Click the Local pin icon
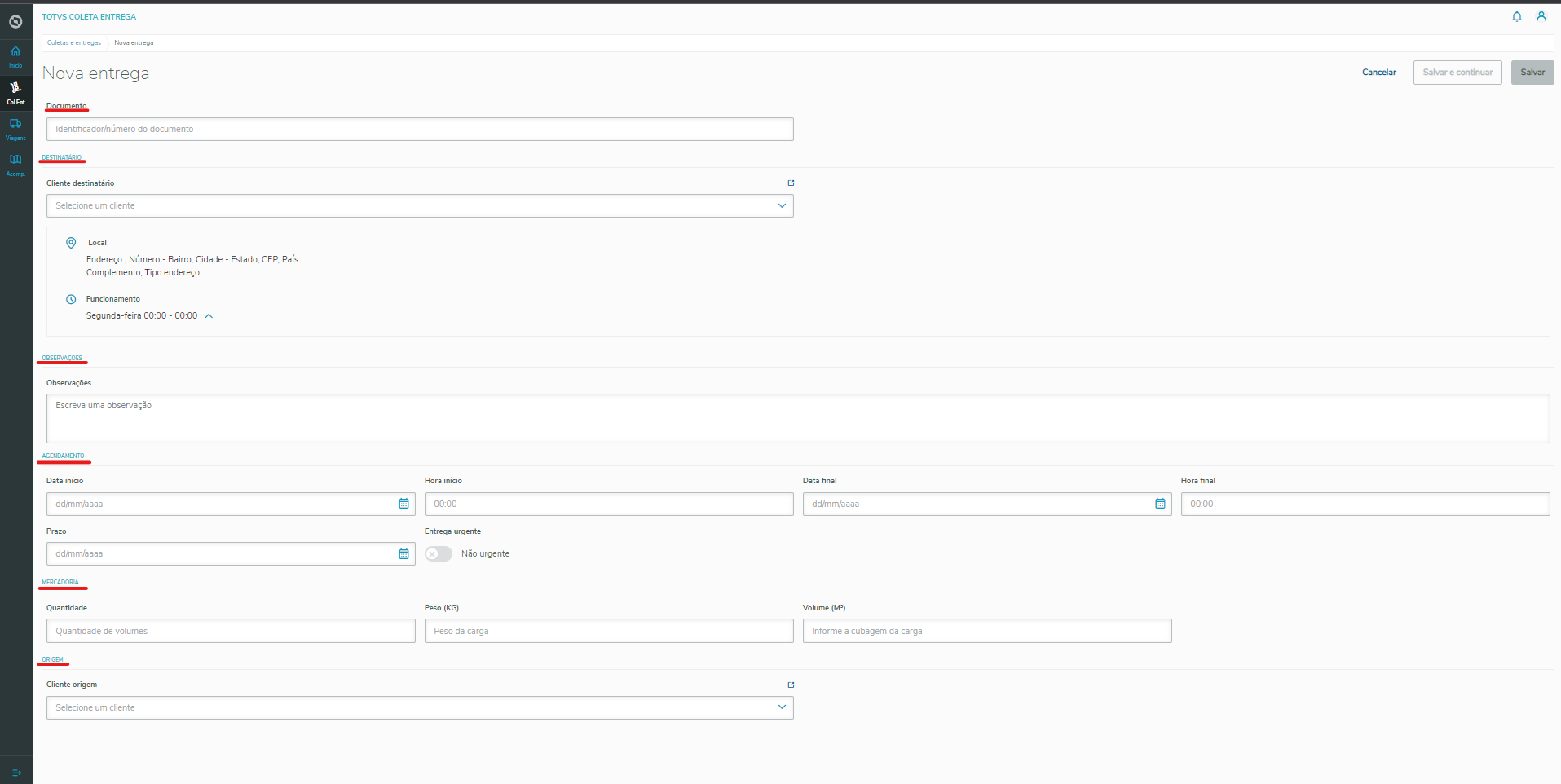This screenshot has height=784, width=1561. [71, 243]
